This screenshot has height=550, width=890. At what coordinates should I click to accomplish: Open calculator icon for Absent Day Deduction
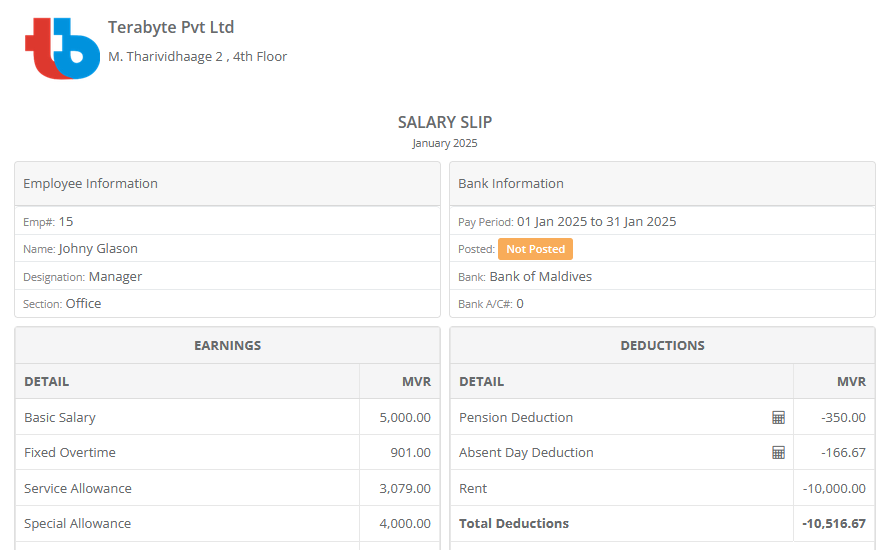coord(778,453)
